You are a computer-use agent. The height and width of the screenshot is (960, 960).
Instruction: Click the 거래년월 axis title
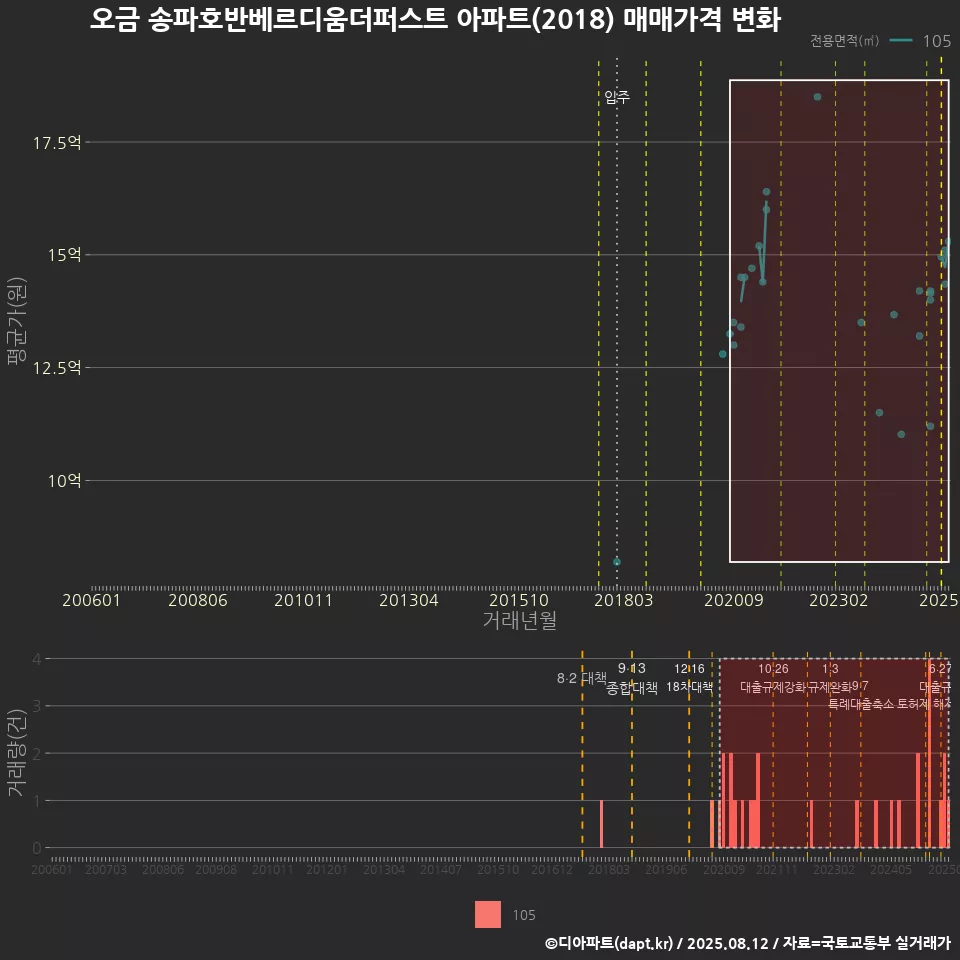pyautogui.click(x=520, y=620)
